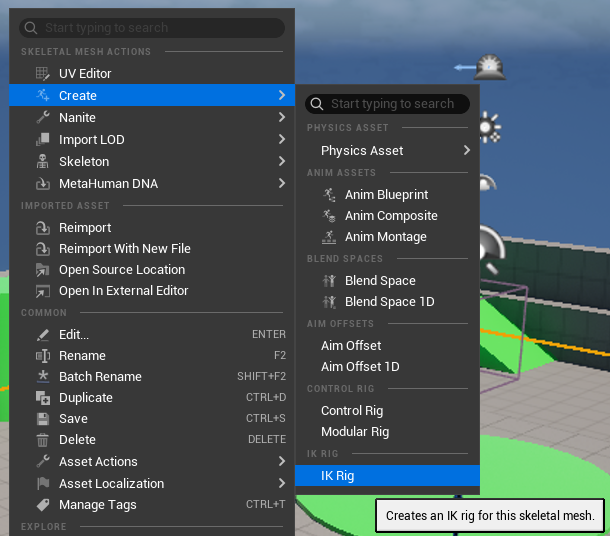Expand the Skeleton submenu arrow

[282, 161]
